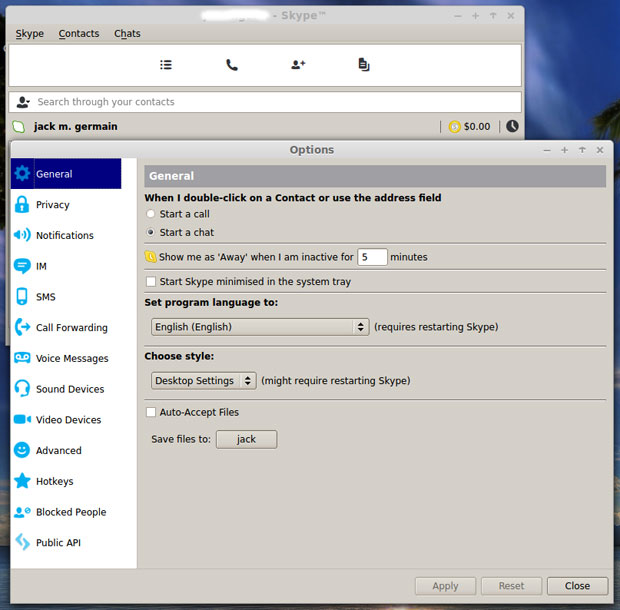
Task: Click the Skype credit coin icon
Action: click(454, 127)
